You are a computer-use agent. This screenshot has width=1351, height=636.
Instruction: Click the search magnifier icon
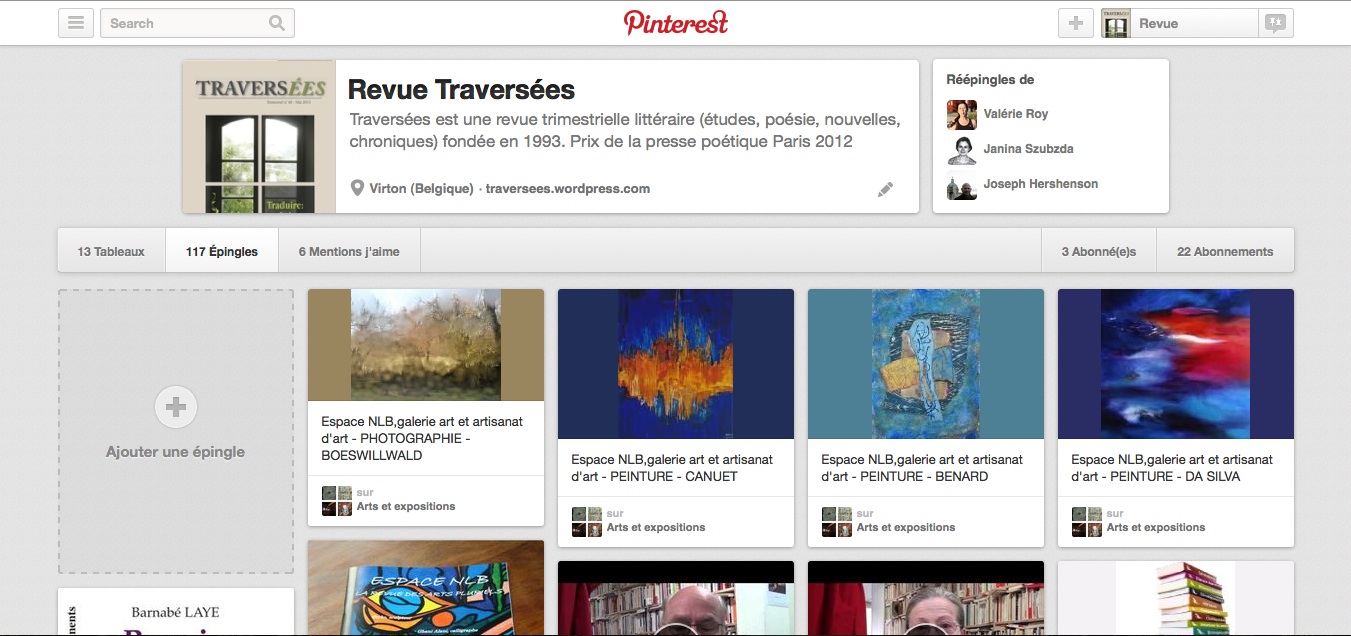pos(277,23)
